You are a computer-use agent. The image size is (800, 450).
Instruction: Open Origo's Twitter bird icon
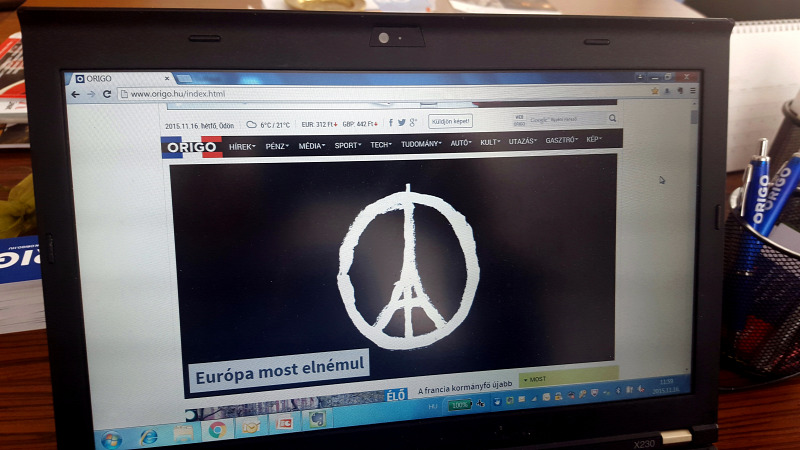pos(402,122)
